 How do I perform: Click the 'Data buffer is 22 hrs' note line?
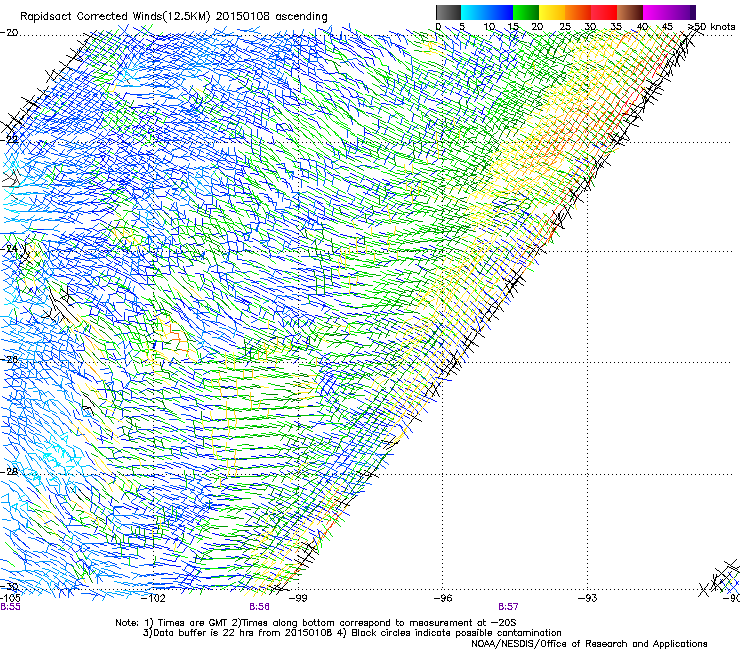[352, 633]
